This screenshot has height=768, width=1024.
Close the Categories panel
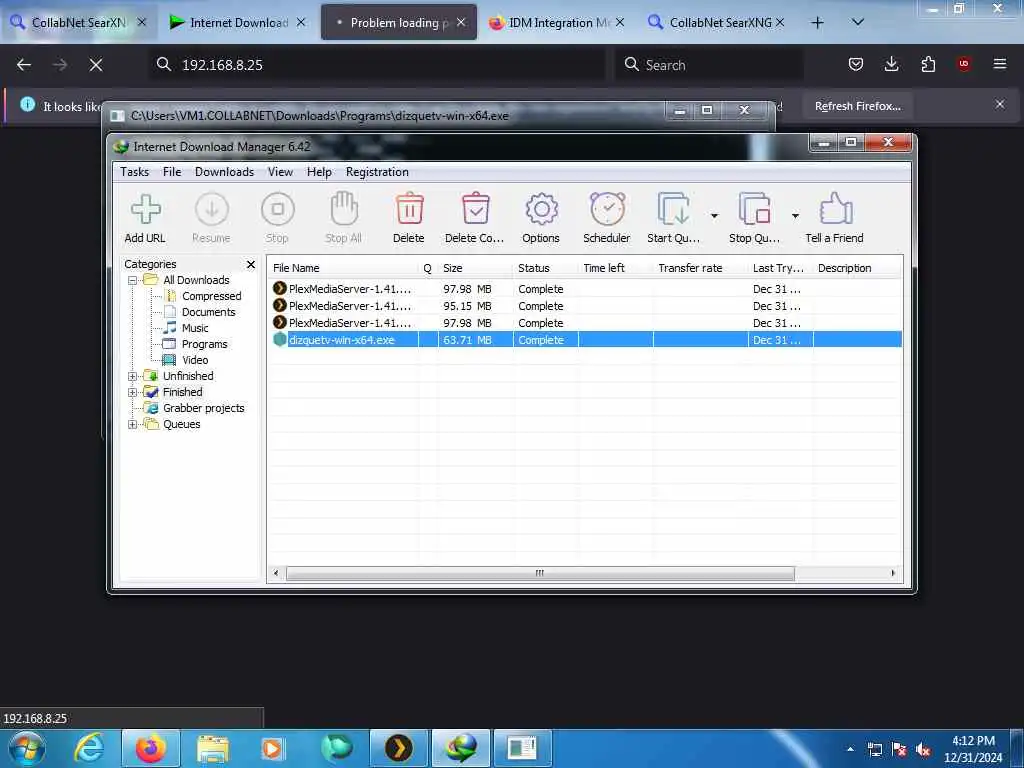pos(251,264)
